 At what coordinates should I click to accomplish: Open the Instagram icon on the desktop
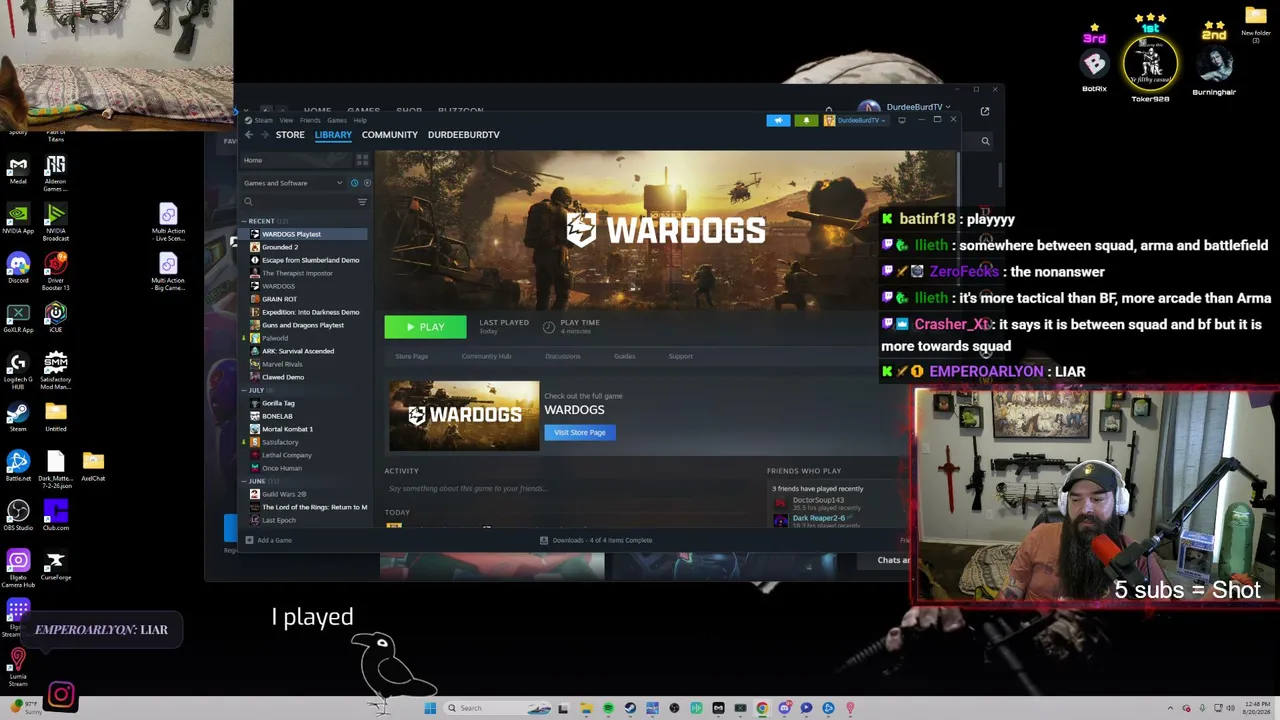pyautogui.click(x=61, y=695)
